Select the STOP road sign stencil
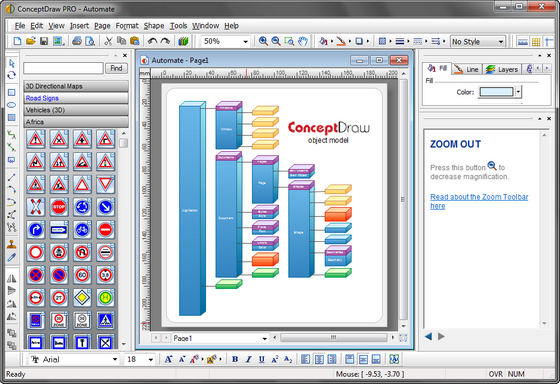Viewport: 560px width, 384px height. (x=59, y=207)
